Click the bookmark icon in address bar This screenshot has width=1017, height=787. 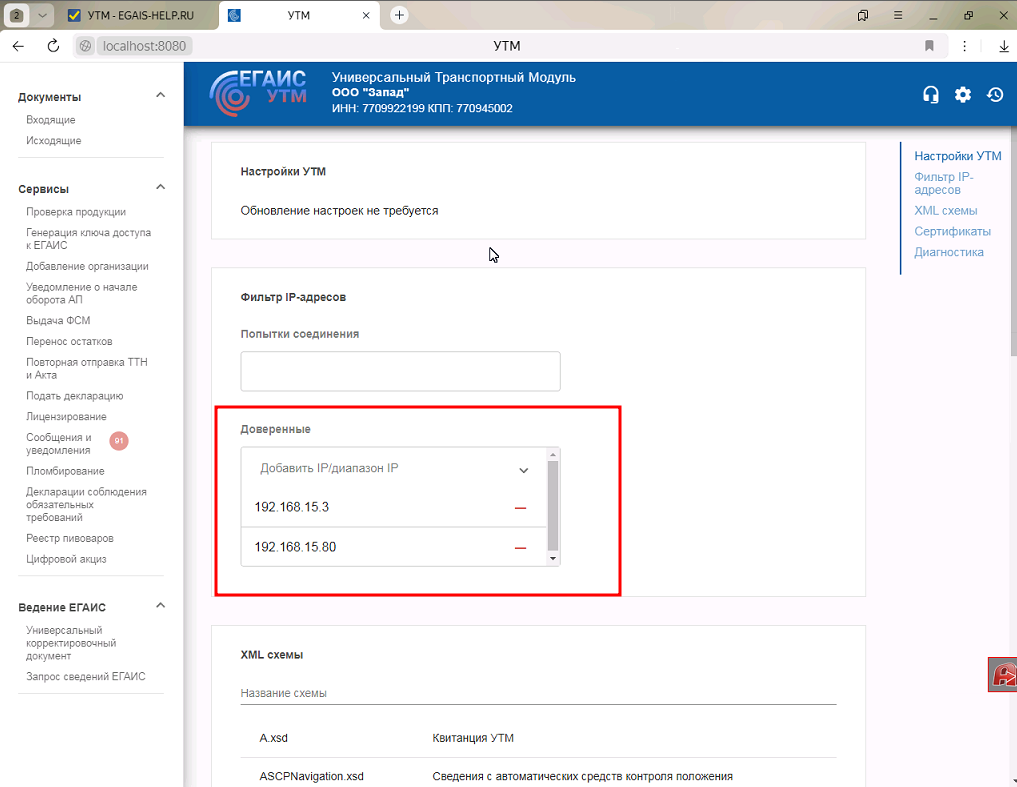[929, 46]
